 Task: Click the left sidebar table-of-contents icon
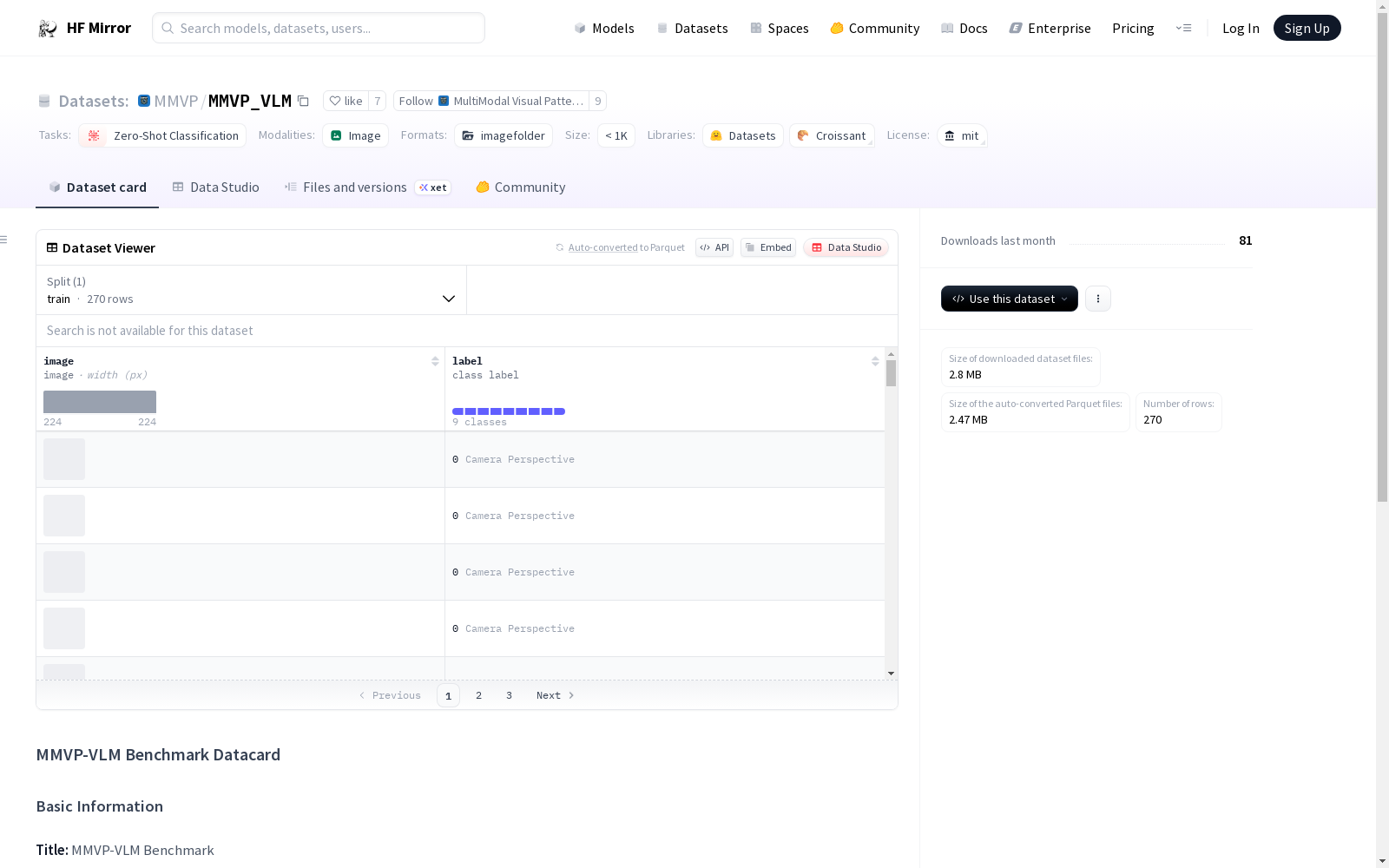click(x=3, y=240)
